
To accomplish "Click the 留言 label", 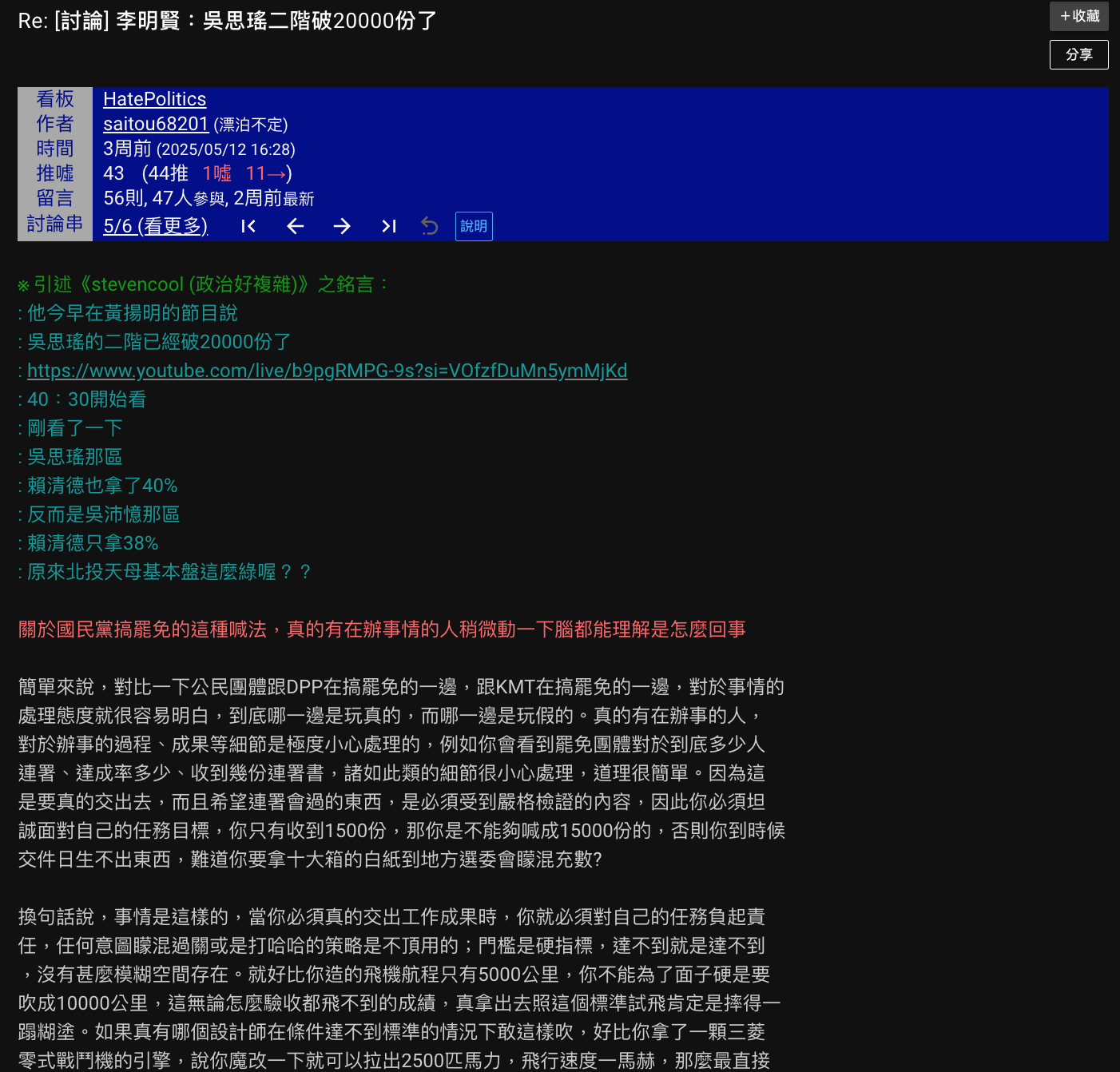I will [55, 198].
